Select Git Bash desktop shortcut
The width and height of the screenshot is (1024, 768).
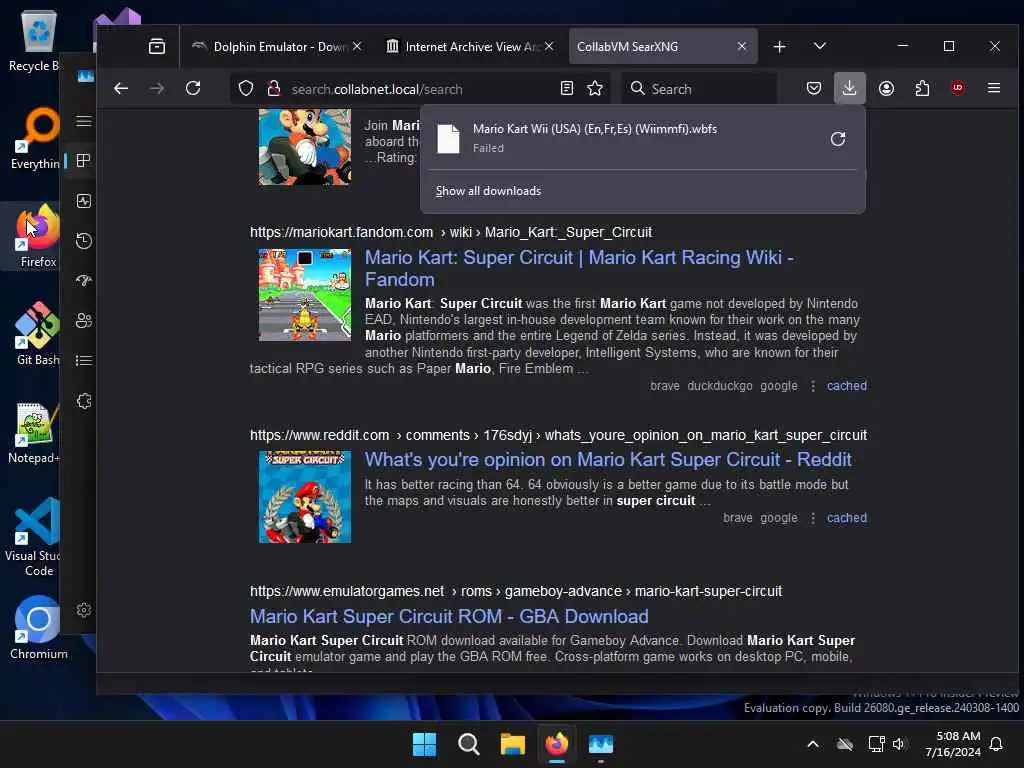click(37, 334)
